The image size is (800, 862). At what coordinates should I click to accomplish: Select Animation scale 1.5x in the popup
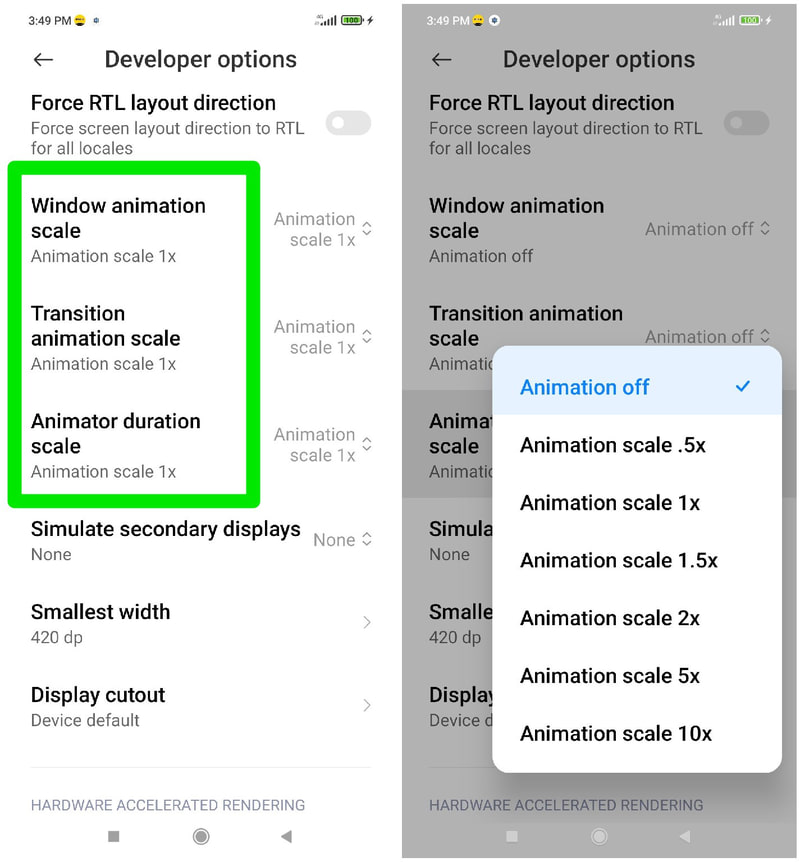(x=618, y=561)
